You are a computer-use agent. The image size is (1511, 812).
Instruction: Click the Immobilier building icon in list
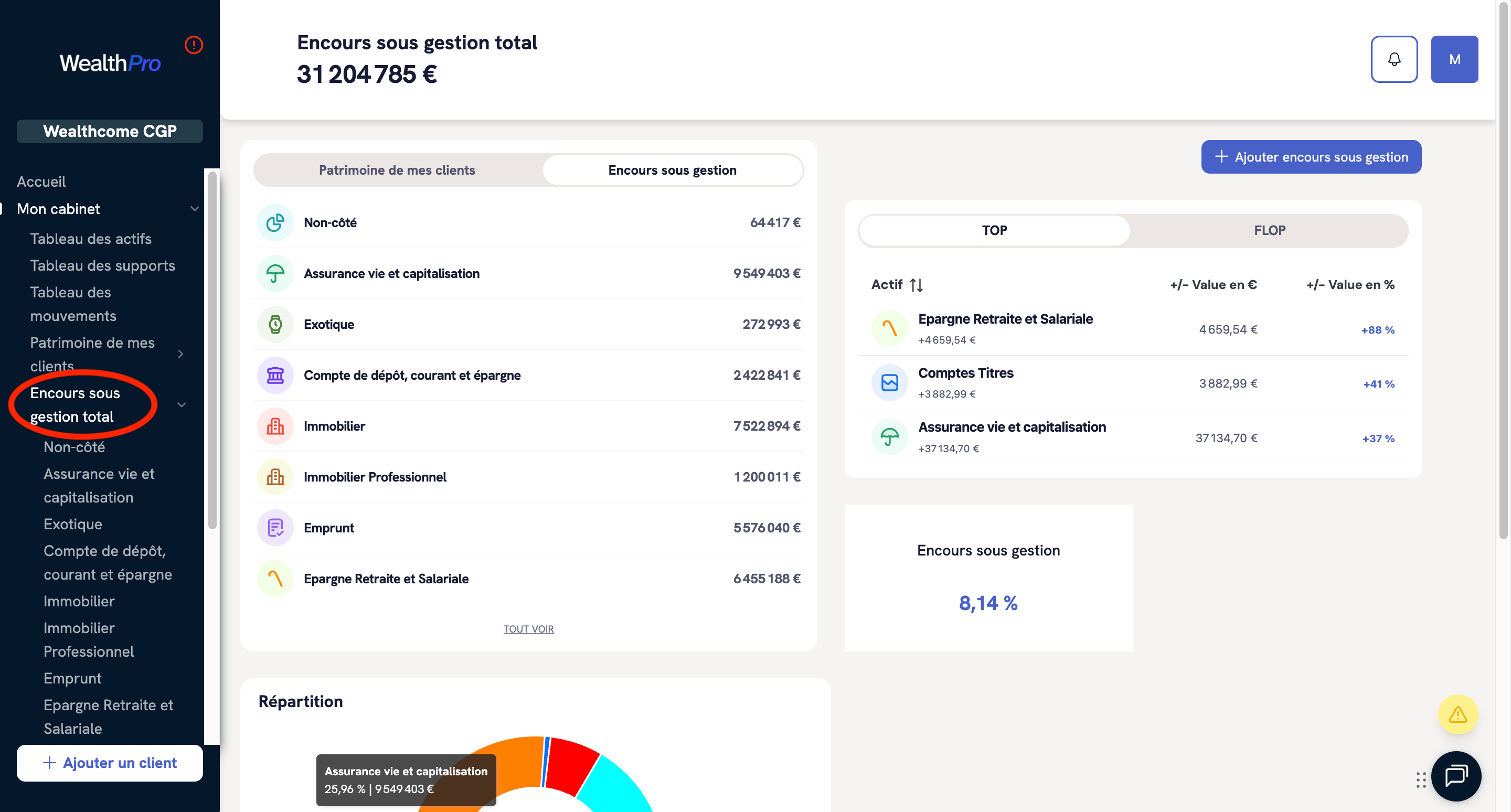275,426
